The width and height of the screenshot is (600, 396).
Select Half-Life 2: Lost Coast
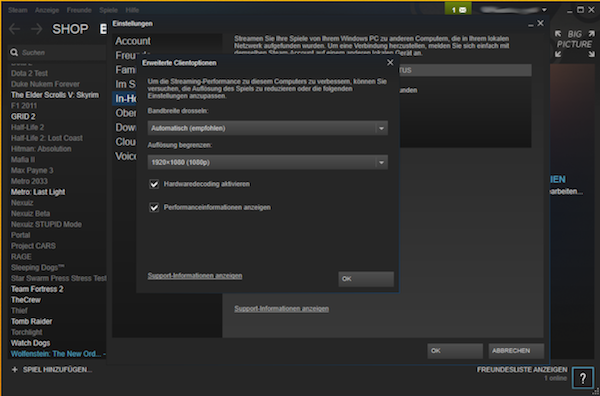point(47,138)
